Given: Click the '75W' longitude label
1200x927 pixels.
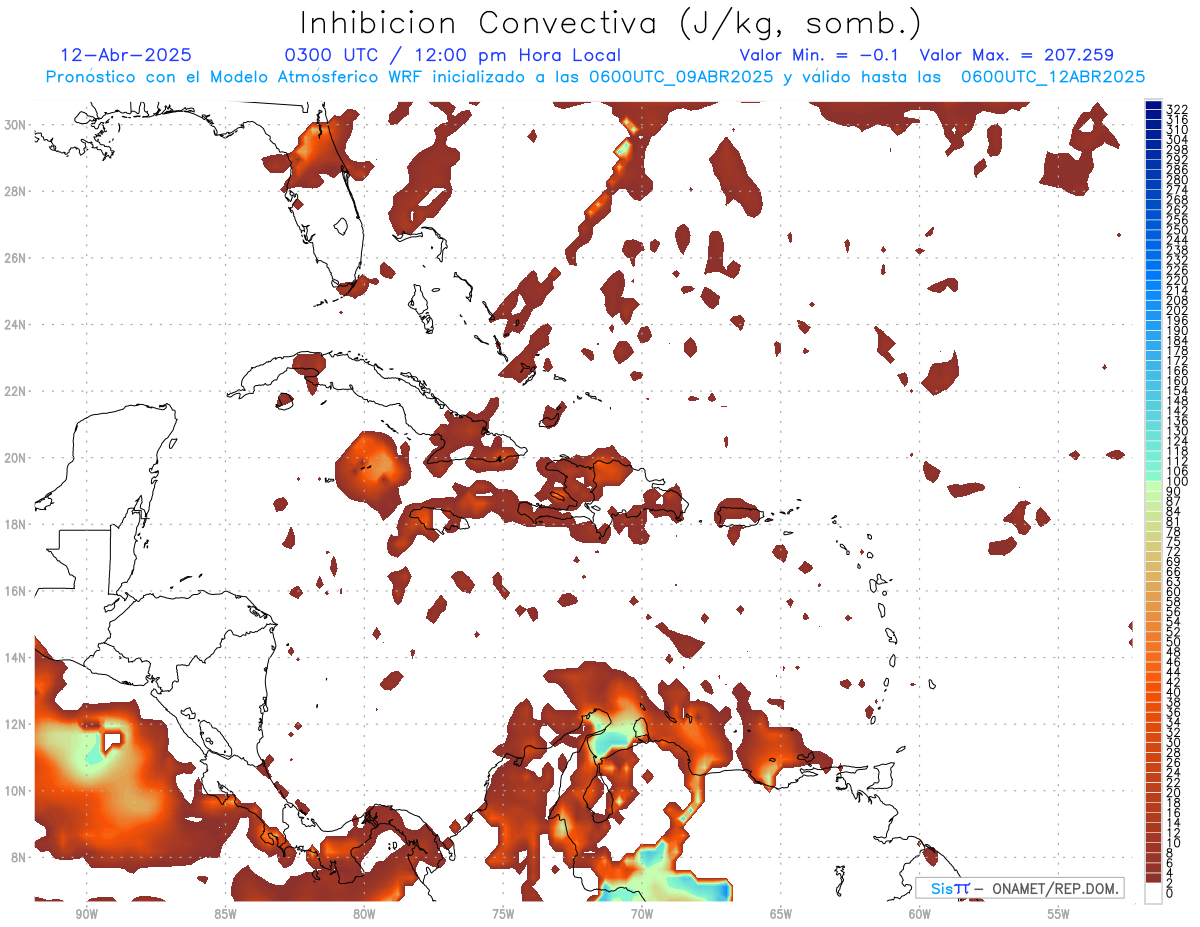Looking at the screenshot, I should pos(503,913).
